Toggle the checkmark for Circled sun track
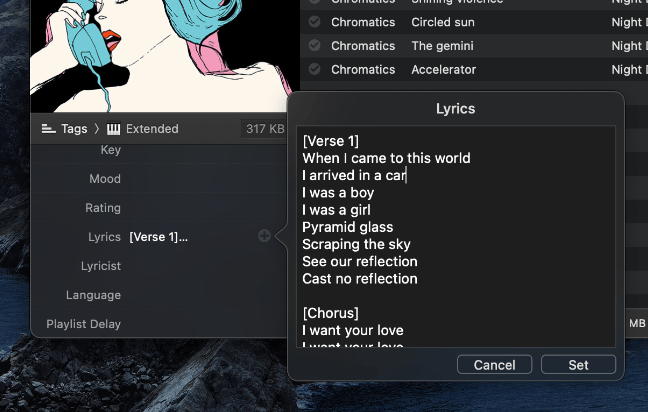The height and width of the screenshot is (412, 648). coord(314,21)
